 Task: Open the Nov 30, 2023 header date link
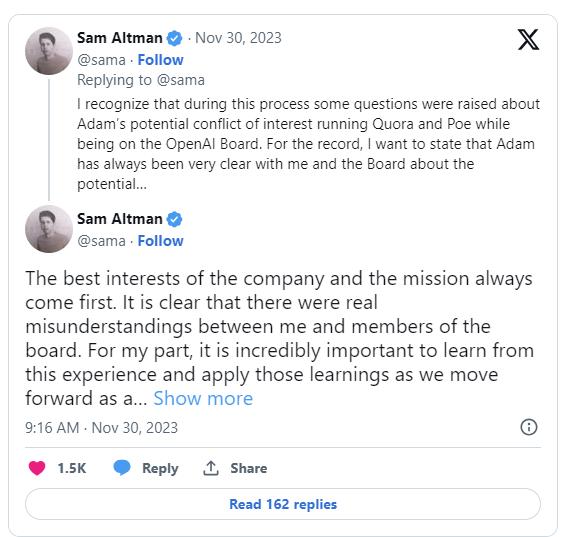238,38
